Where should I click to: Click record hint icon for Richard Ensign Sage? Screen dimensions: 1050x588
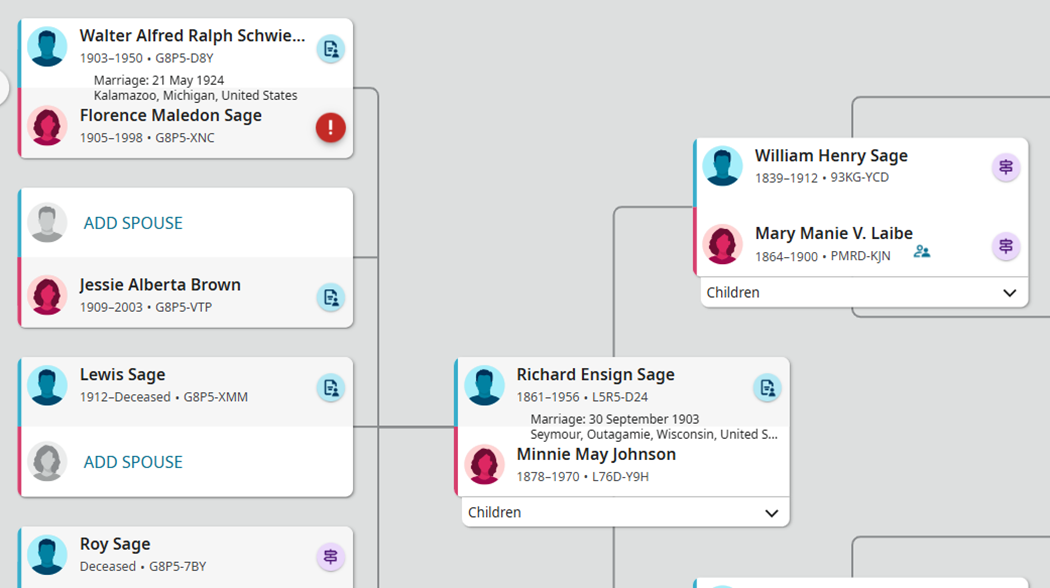point(767,387)
